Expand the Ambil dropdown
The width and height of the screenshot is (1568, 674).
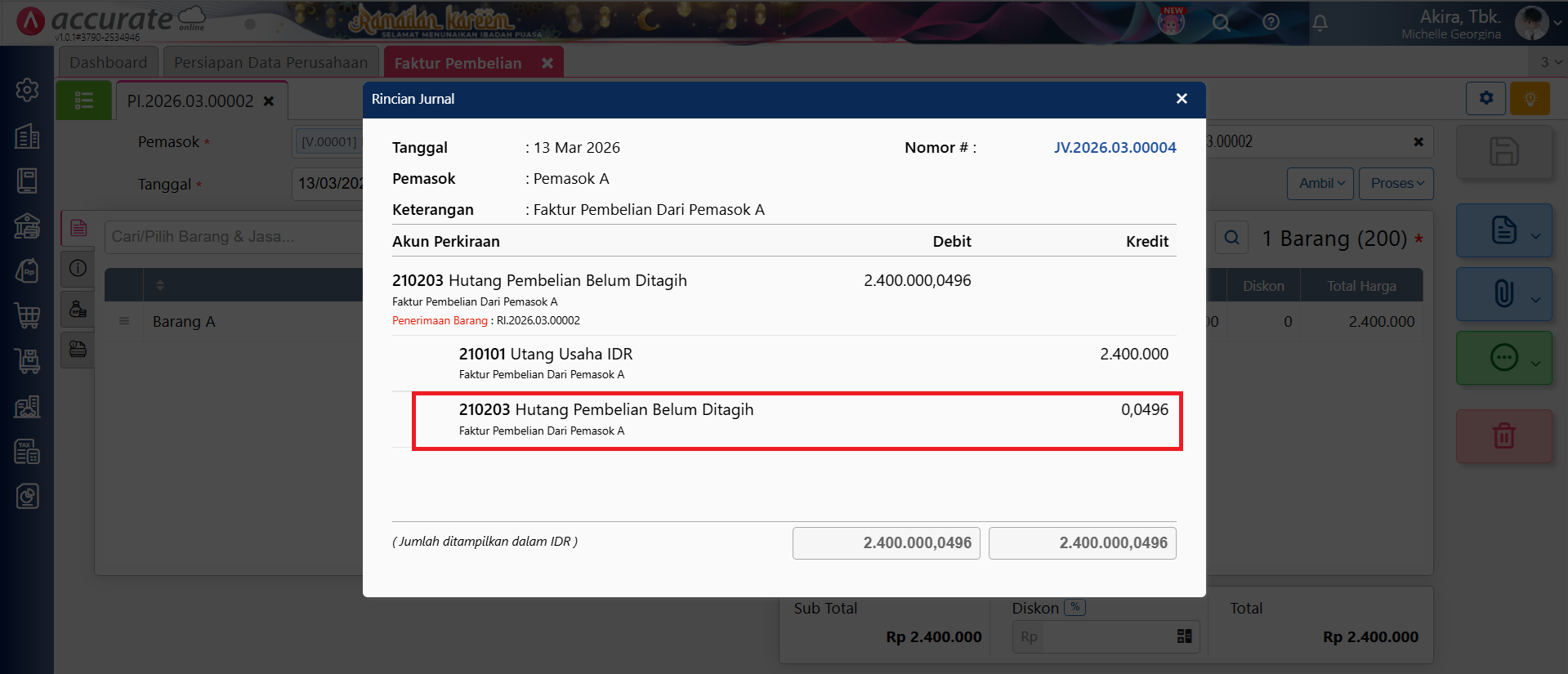1320,184
